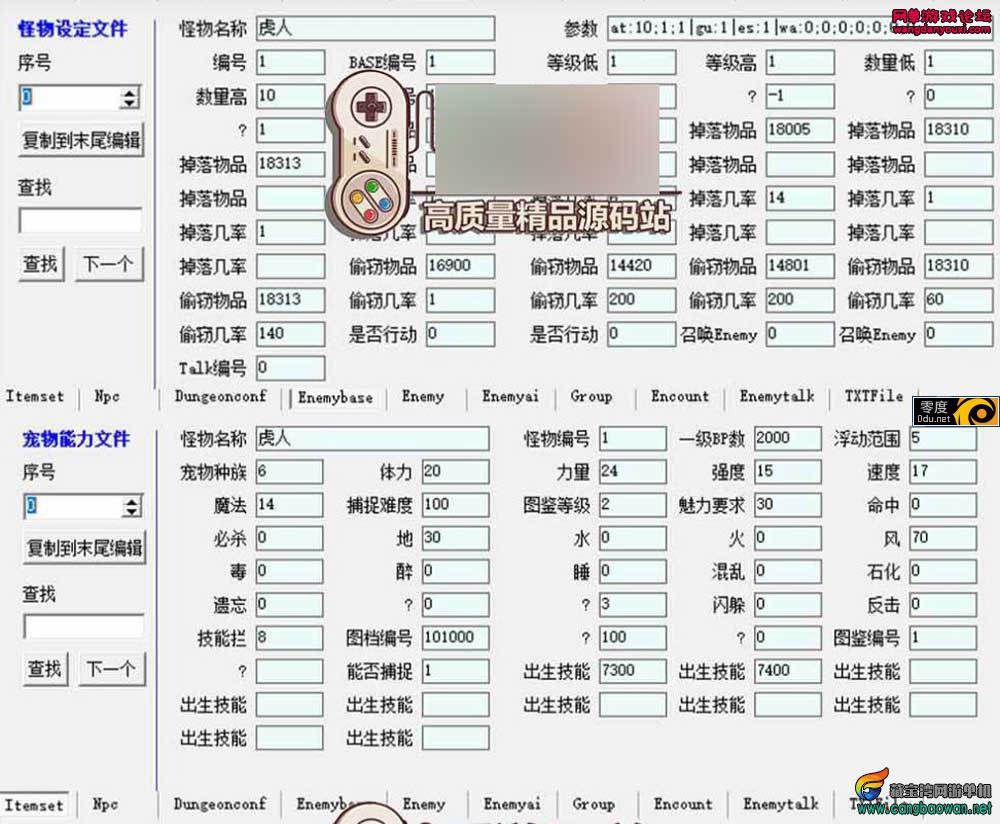
Task: Click the 风 field showing 70
Action: pyautogui.click(x=943, y=538)
